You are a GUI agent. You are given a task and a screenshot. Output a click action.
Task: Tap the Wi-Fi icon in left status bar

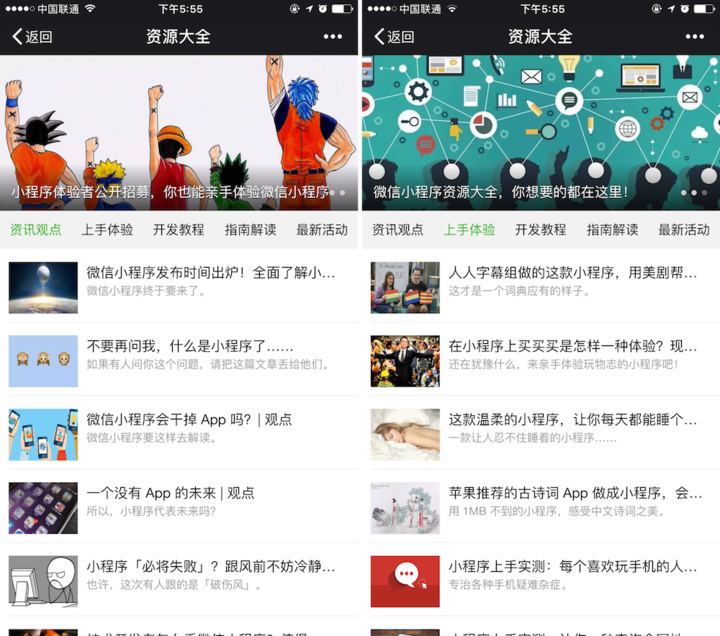pyautogui.click(x=90, y=9)
